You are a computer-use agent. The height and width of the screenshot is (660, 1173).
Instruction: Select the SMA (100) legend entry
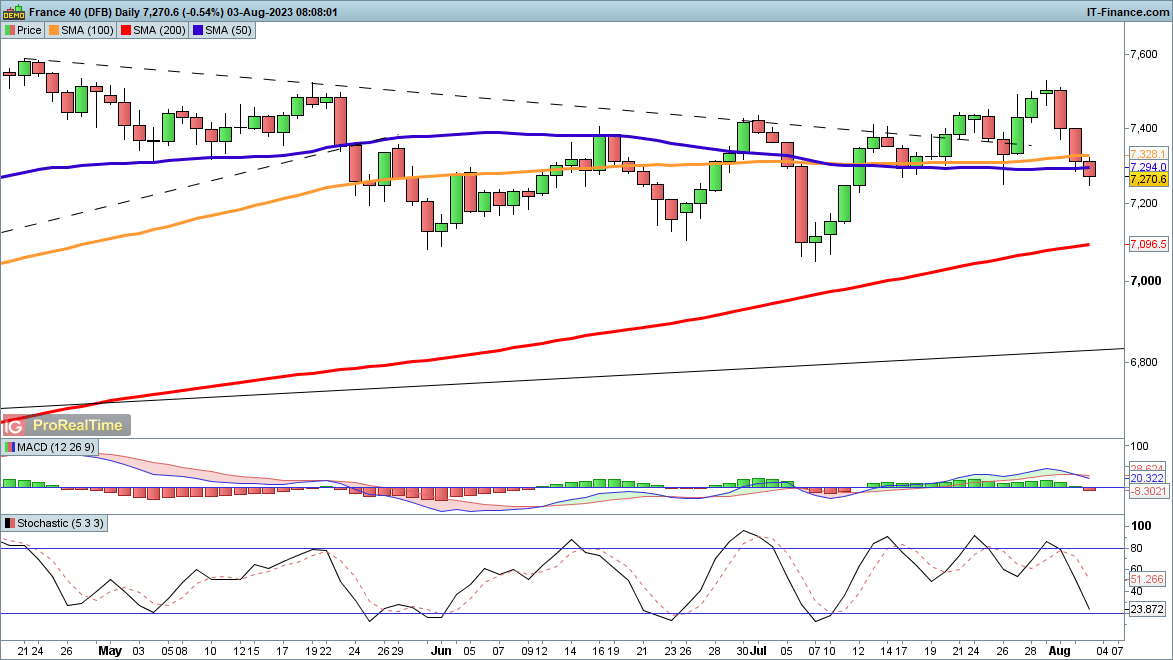[x=82, y=31]
